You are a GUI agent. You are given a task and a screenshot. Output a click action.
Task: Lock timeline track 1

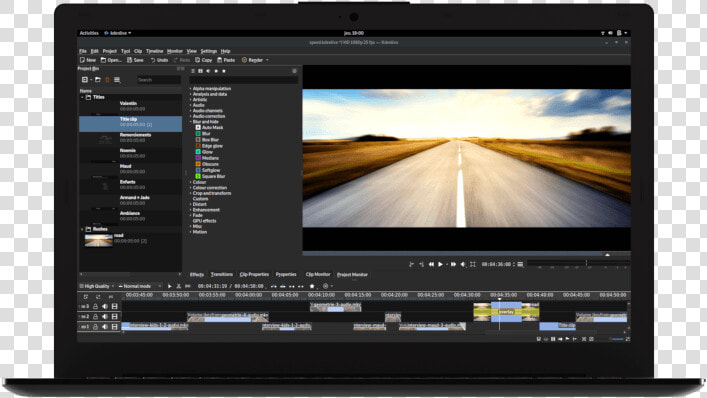pyautogui.click(x=95, y=327)
